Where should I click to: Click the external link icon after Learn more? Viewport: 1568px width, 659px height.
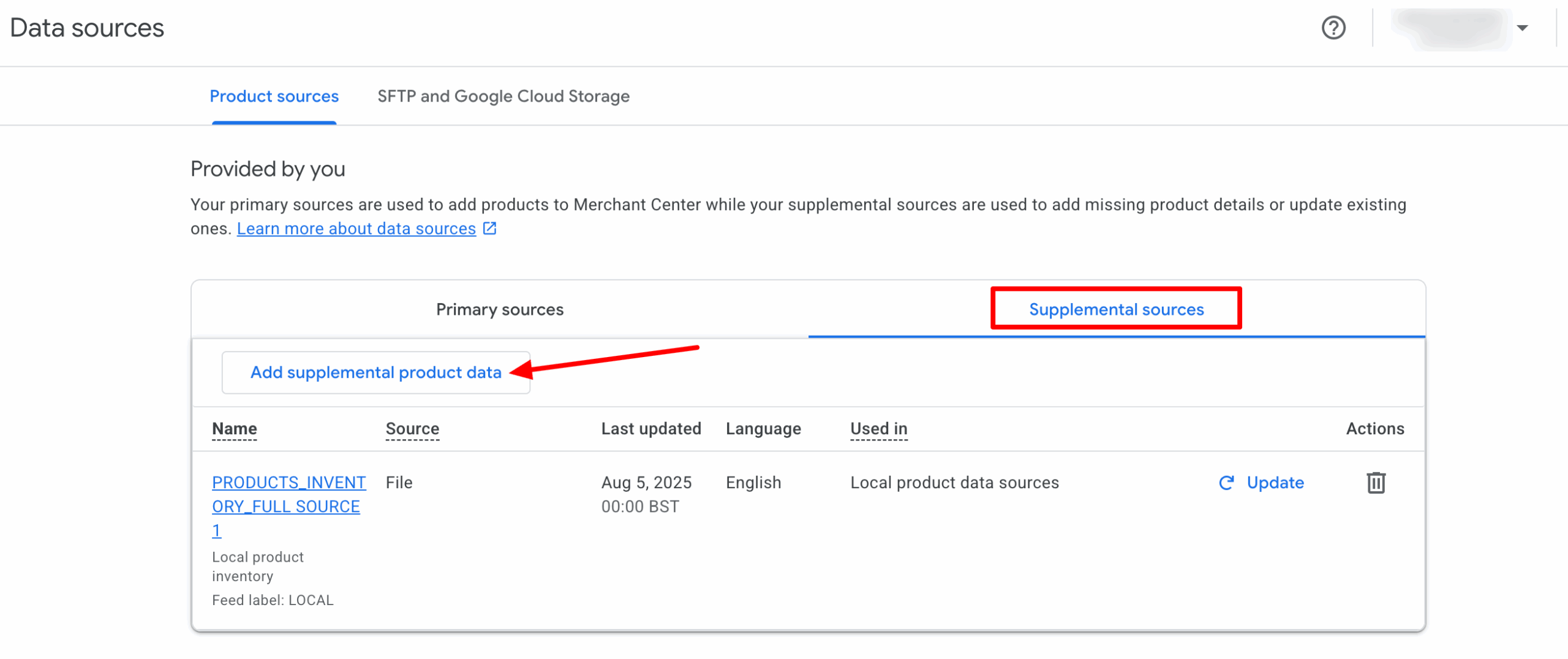489,228
